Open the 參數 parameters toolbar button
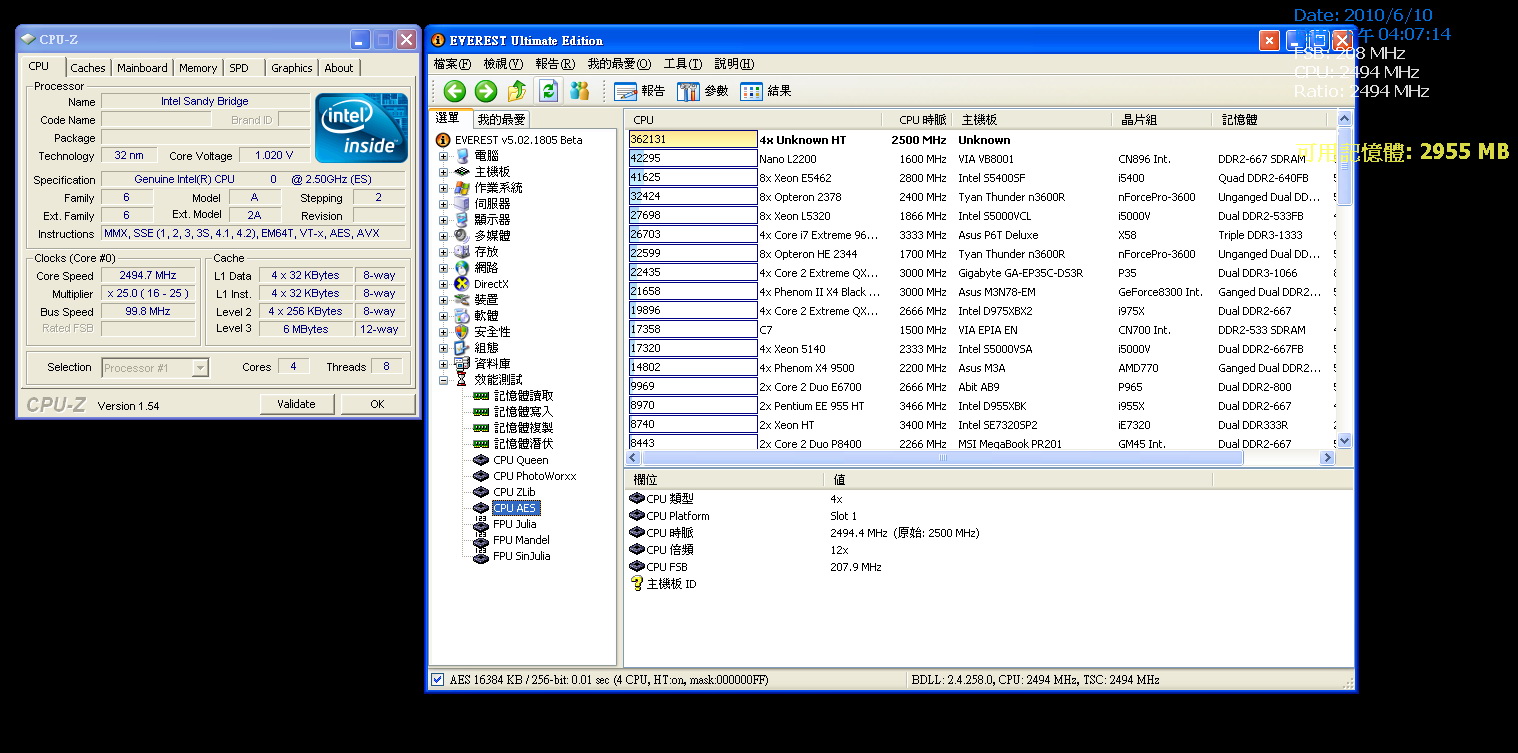 pos(703,92)
